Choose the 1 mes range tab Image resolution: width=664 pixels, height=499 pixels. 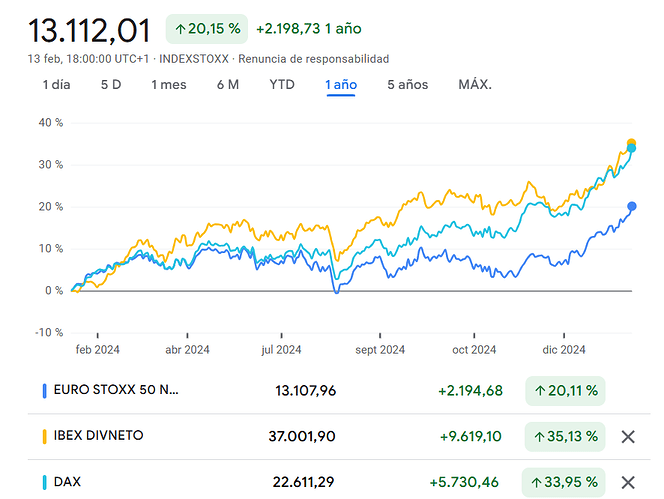169,85
